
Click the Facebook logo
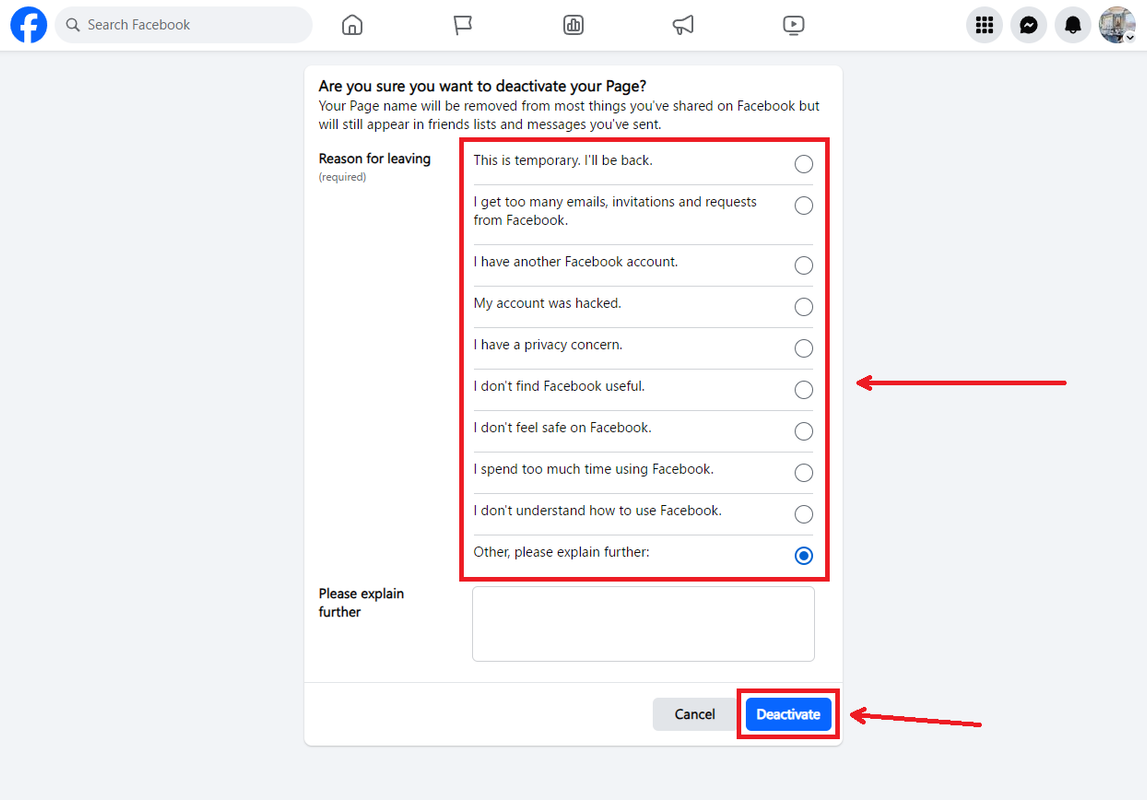pos(29,25)
